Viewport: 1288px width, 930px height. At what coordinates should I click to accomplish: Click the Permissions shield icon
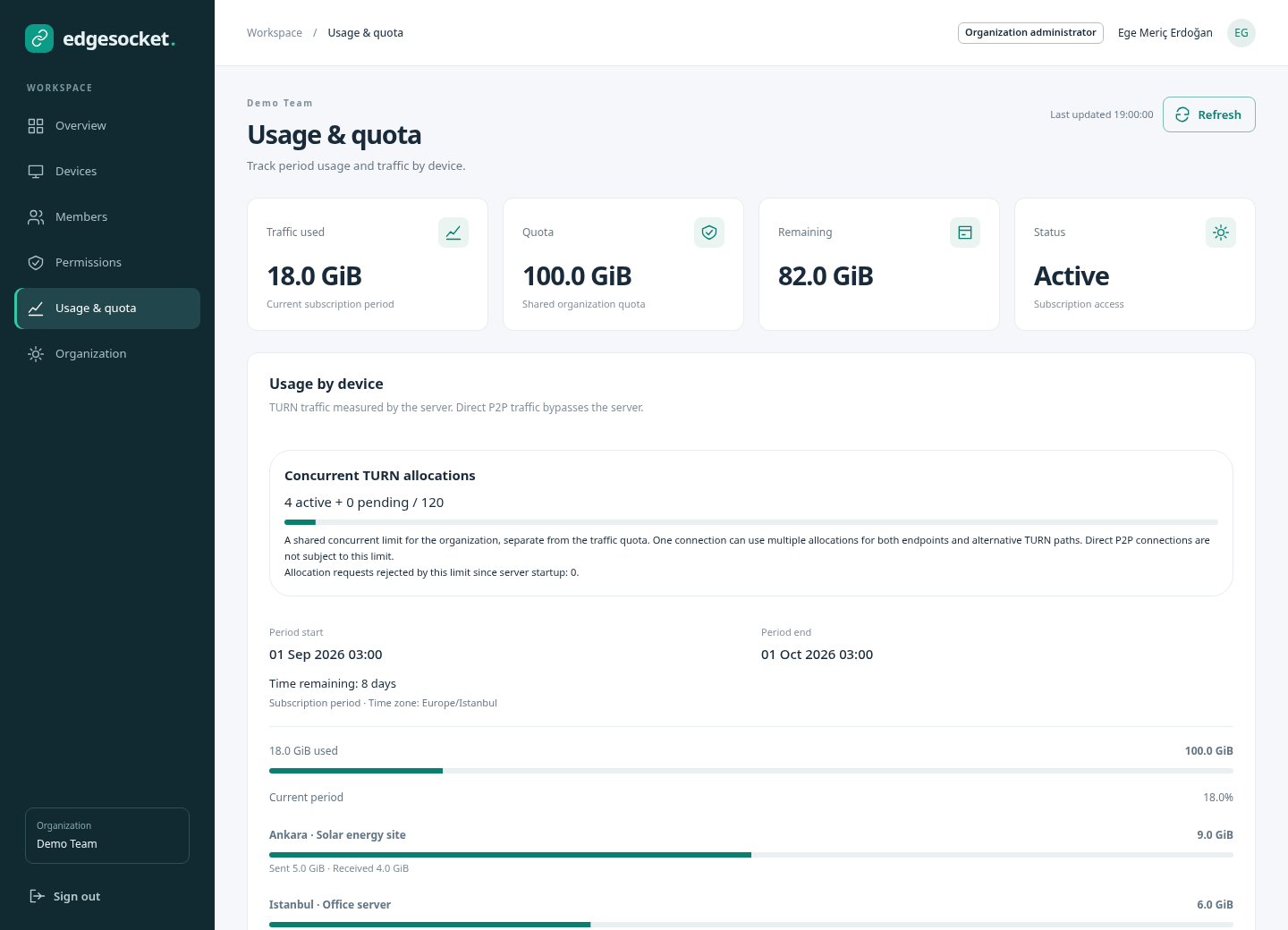[36, 263]
